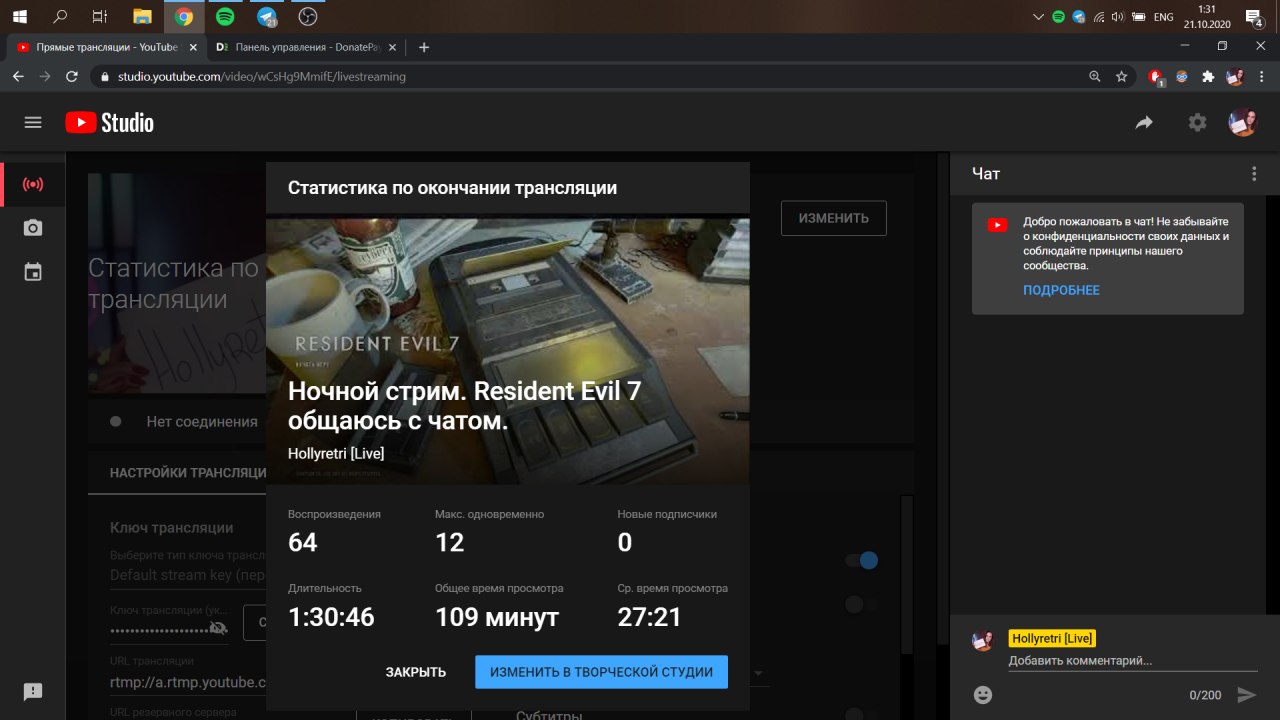
Task: Click ИЗМЕНИТЬ В ТВОРЧЕСКОЙ СТУДИИ button
Action: click(x=601, y=672)
